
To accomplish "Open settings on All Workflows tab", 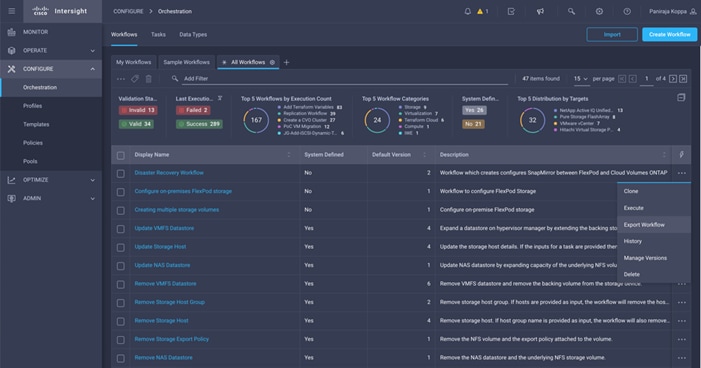I will [272, 62].
